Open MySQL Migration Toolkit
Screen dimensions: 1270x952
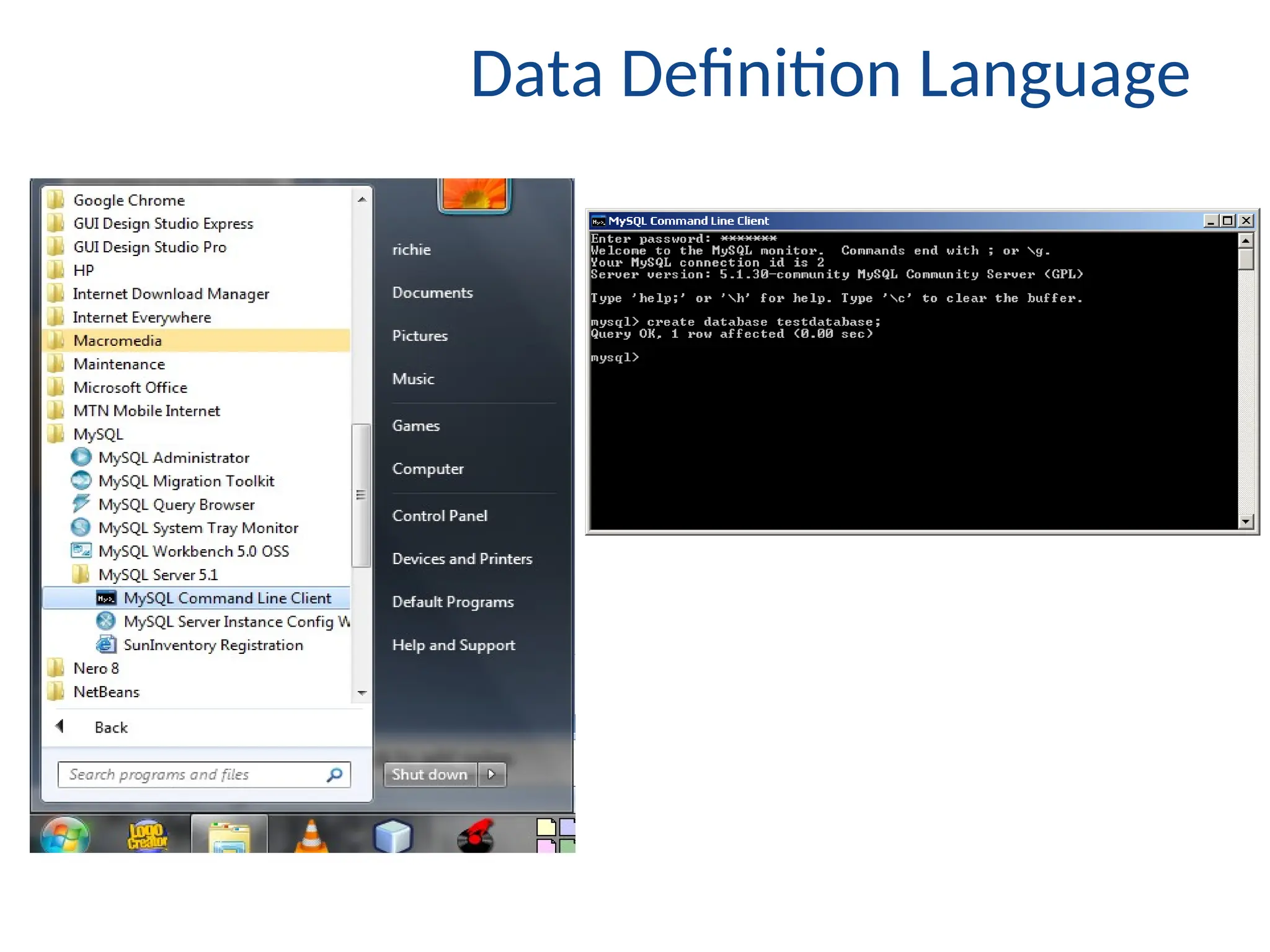(x=172, y=482)
